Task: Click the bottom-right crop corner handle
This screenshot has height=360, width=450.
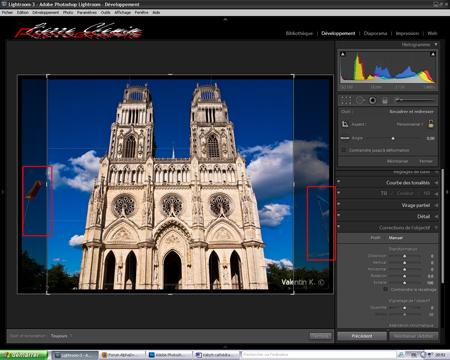Action: click(293, 293)
